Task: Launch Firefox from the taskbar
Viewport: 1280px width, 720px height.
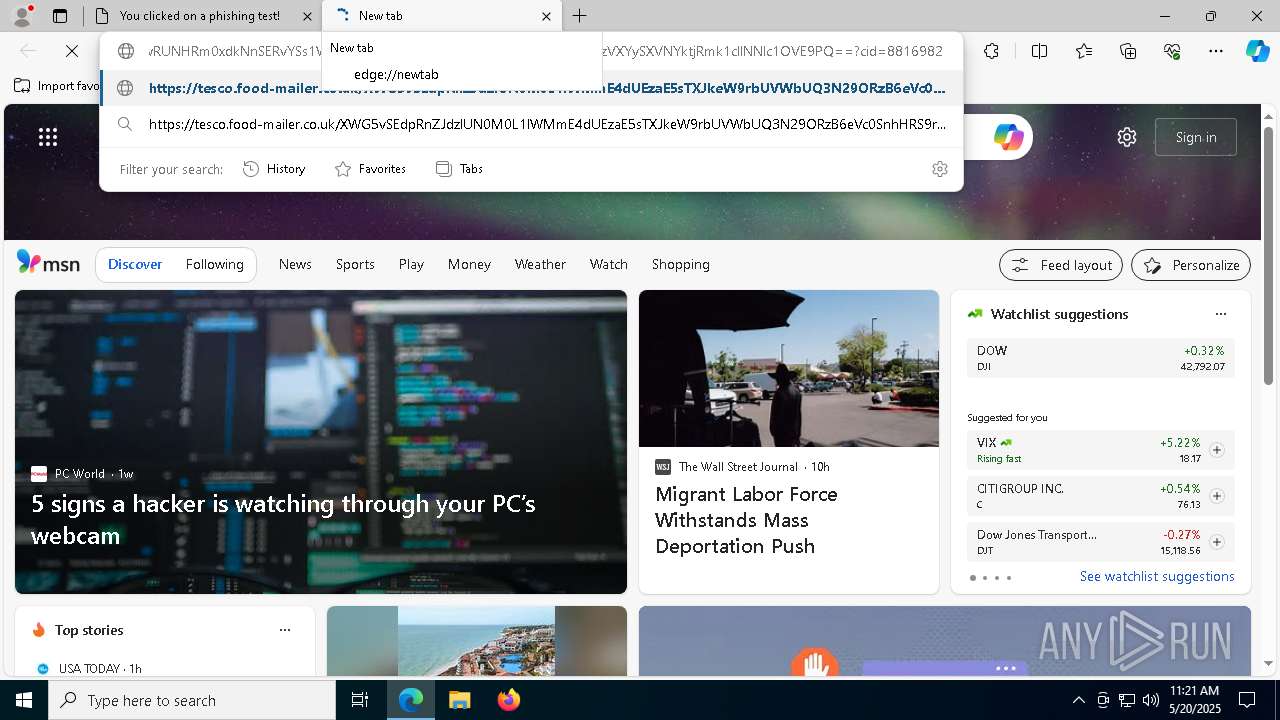Action: 509,700
